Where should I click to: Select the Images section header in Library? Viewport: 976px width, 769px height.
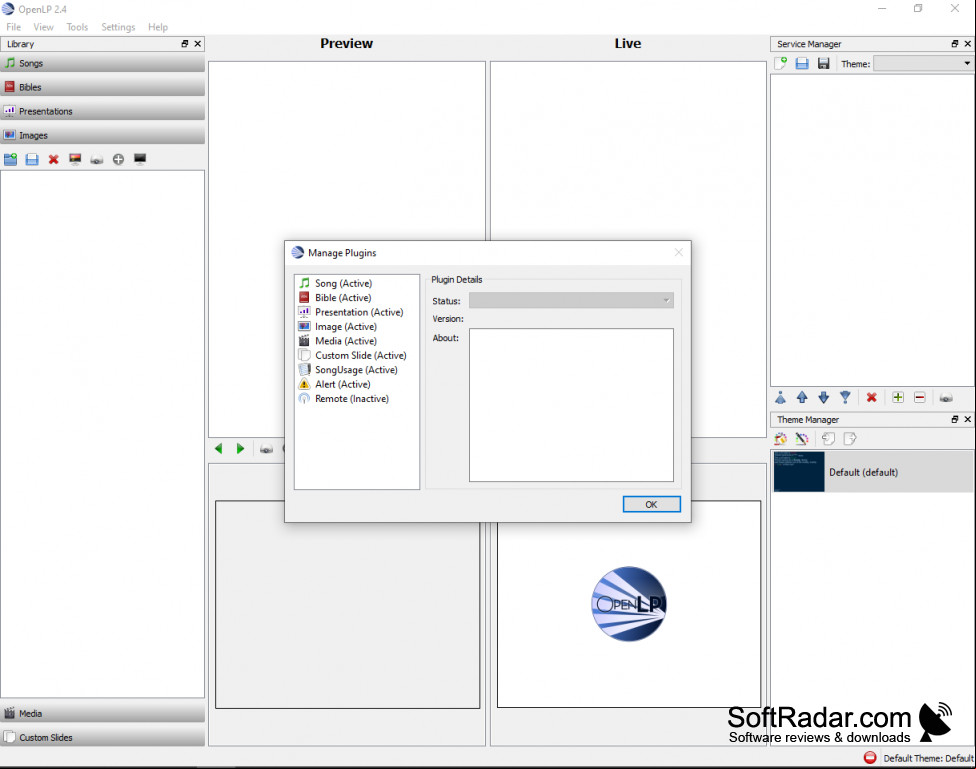coord(103,135)
